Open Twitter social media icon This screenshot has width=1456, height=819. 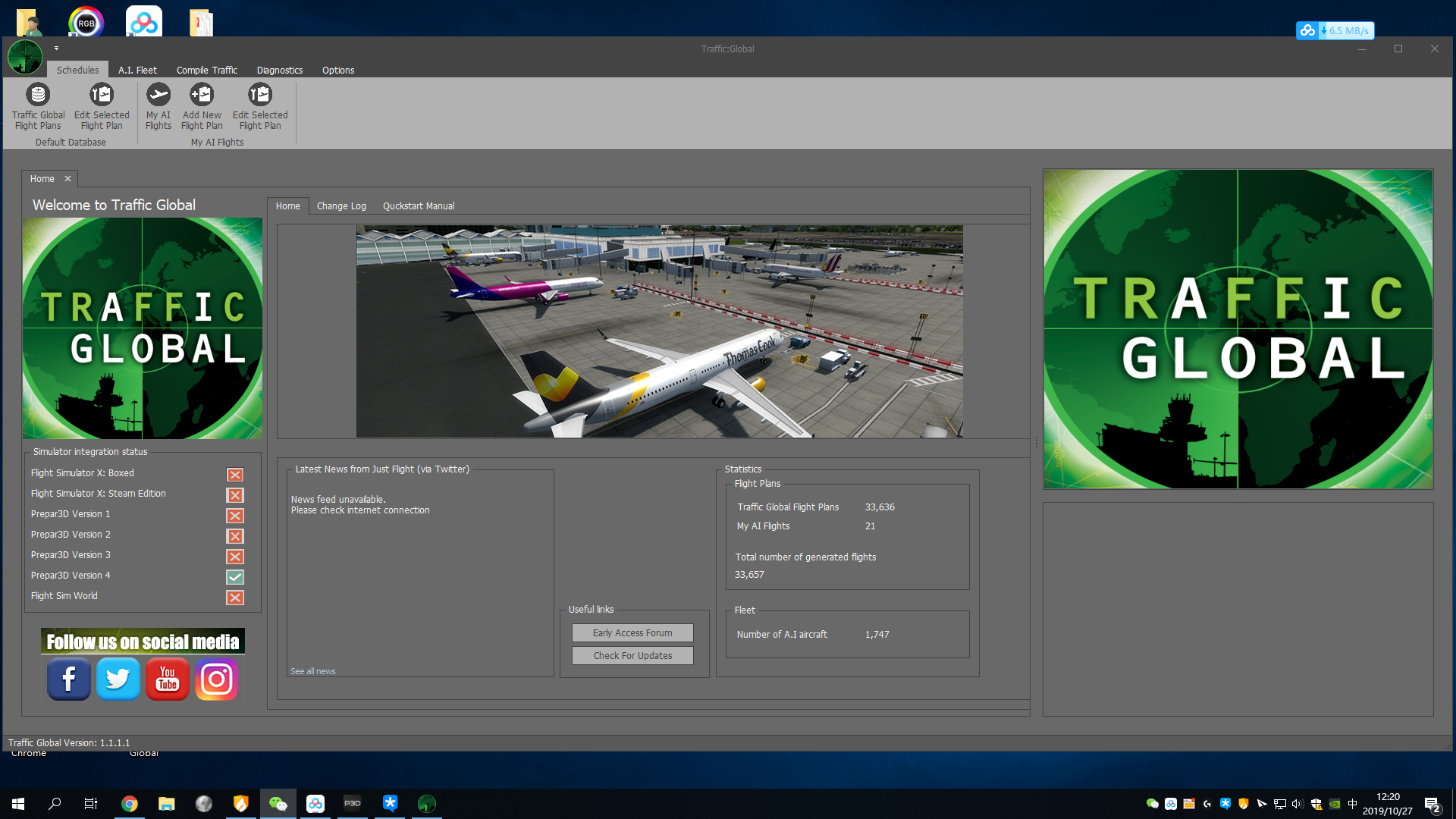tap(118, 679)
